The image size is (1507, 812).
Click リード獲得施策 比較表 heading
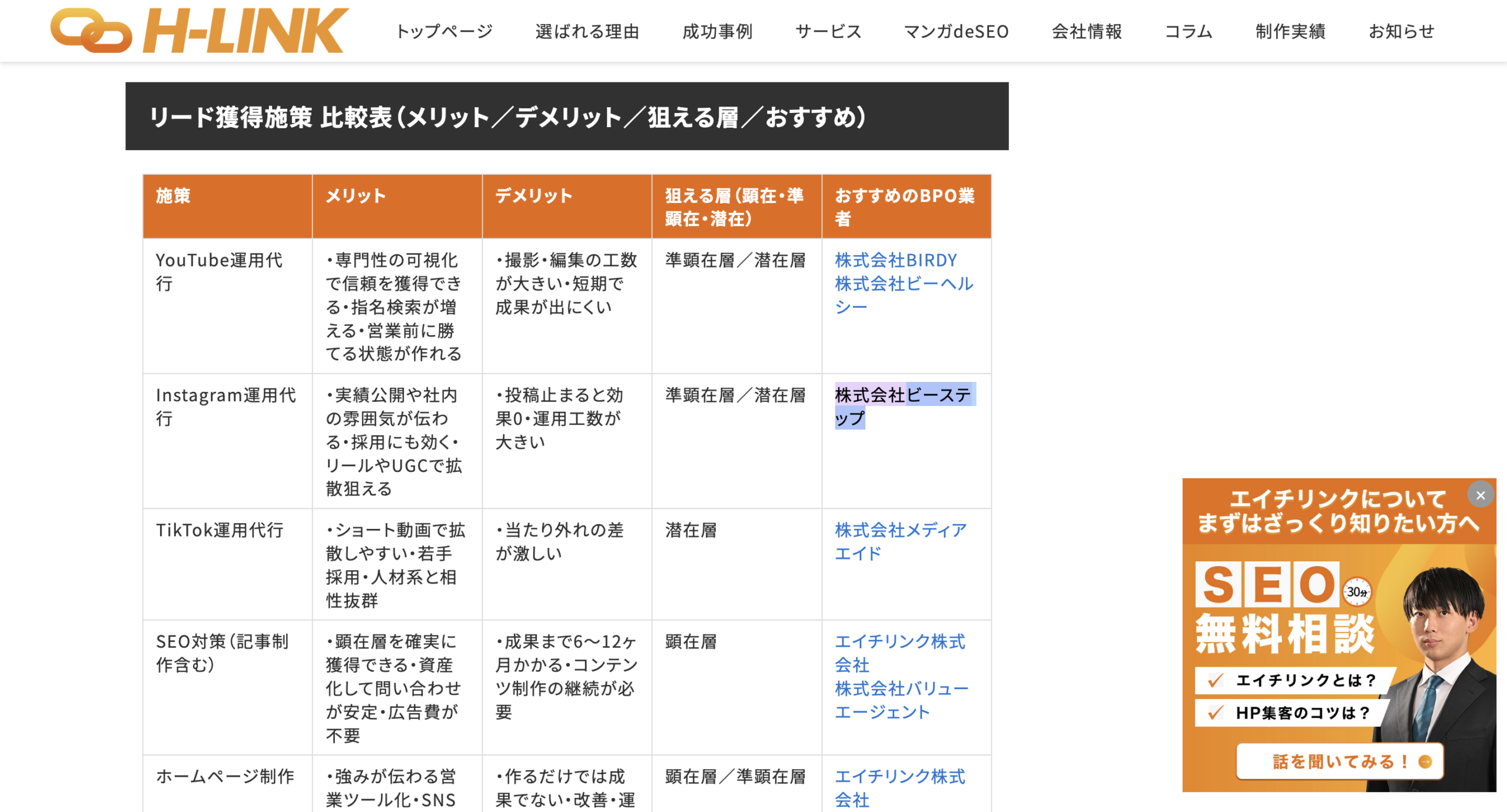[567, 117]
